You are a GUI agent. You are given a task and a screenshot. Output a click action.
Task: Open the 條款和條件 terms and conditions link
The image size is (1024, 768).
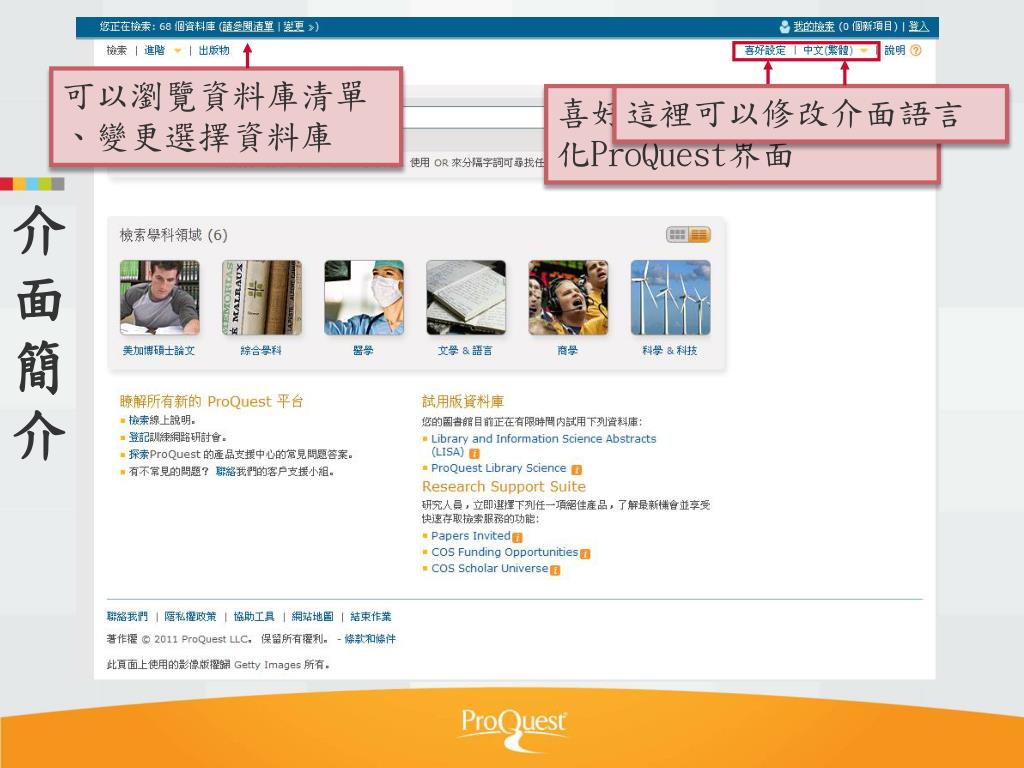(370, 639)
